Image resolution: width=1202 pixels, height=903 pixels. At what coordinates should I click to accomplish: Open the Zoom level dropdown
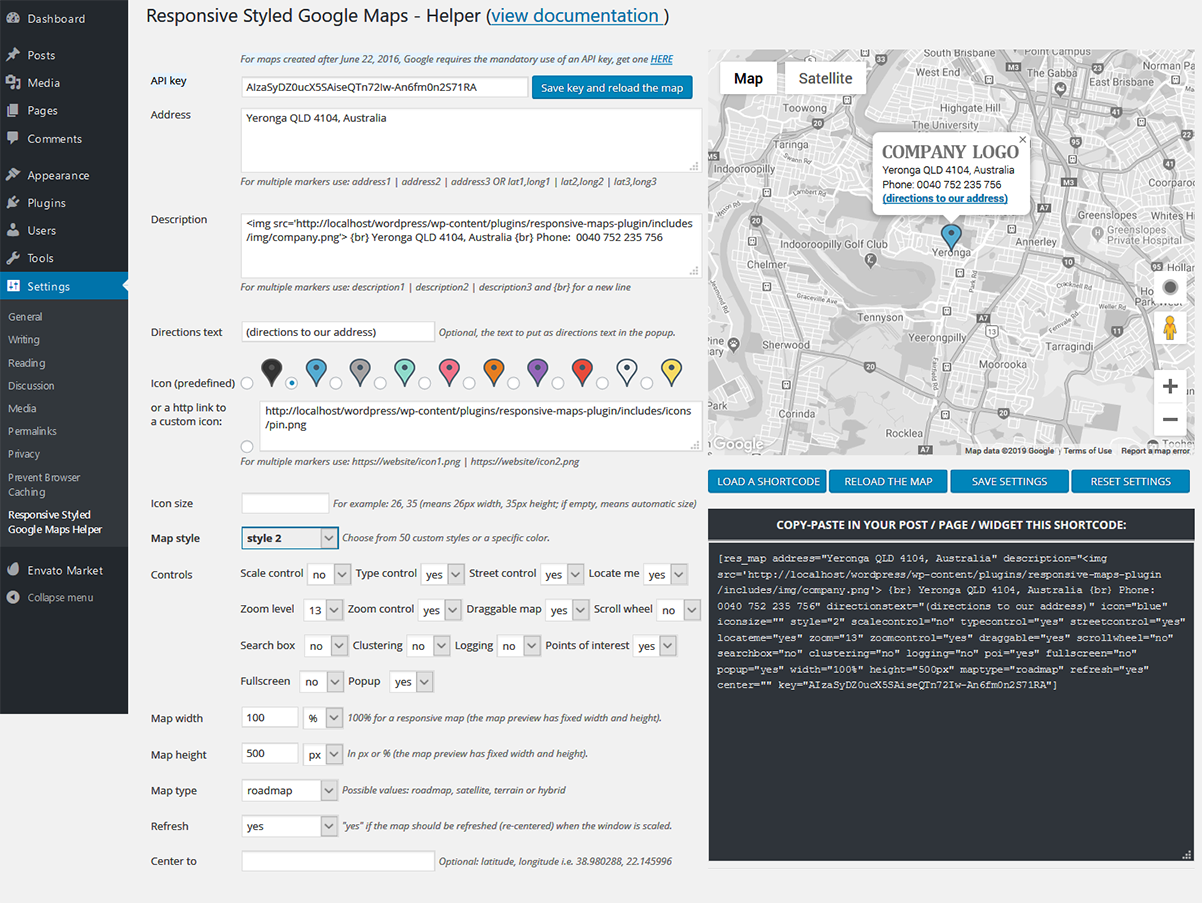[323, 610]
